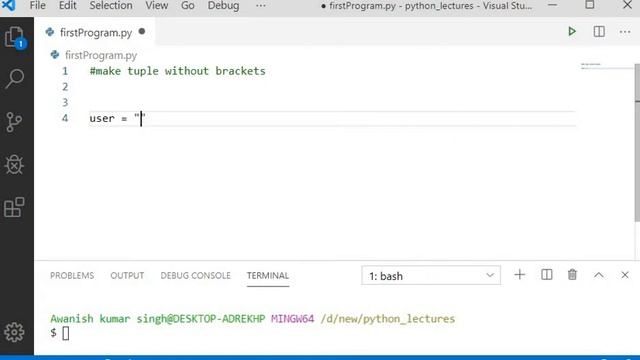The width and height of the screenshot is (640, 360).
Task: Click the editor vertical scrollbar
Action: click(637, 143)
